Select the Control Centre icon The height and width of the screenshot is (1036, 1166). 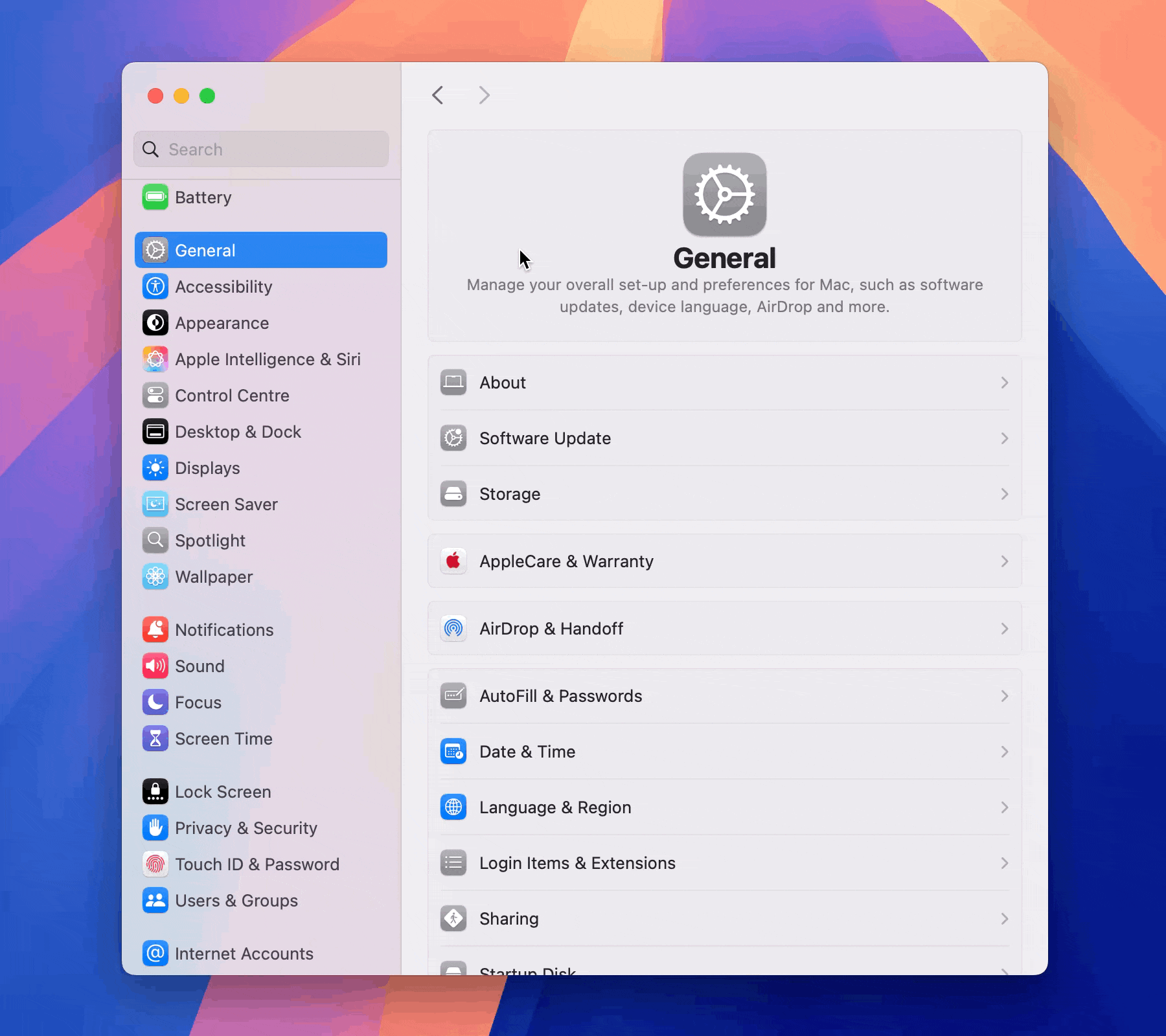coord(155,395)
